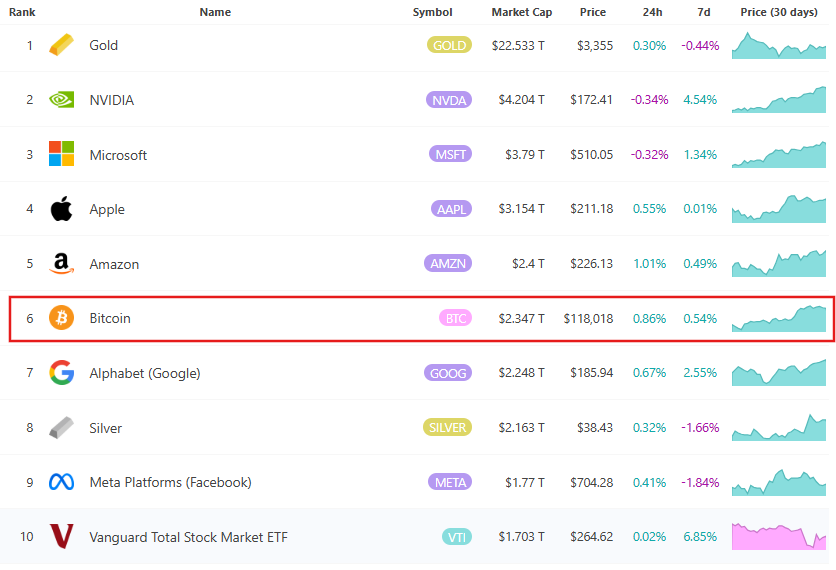
Task: Click the Bitcoin logo icon
Action: tap(61, 318)
